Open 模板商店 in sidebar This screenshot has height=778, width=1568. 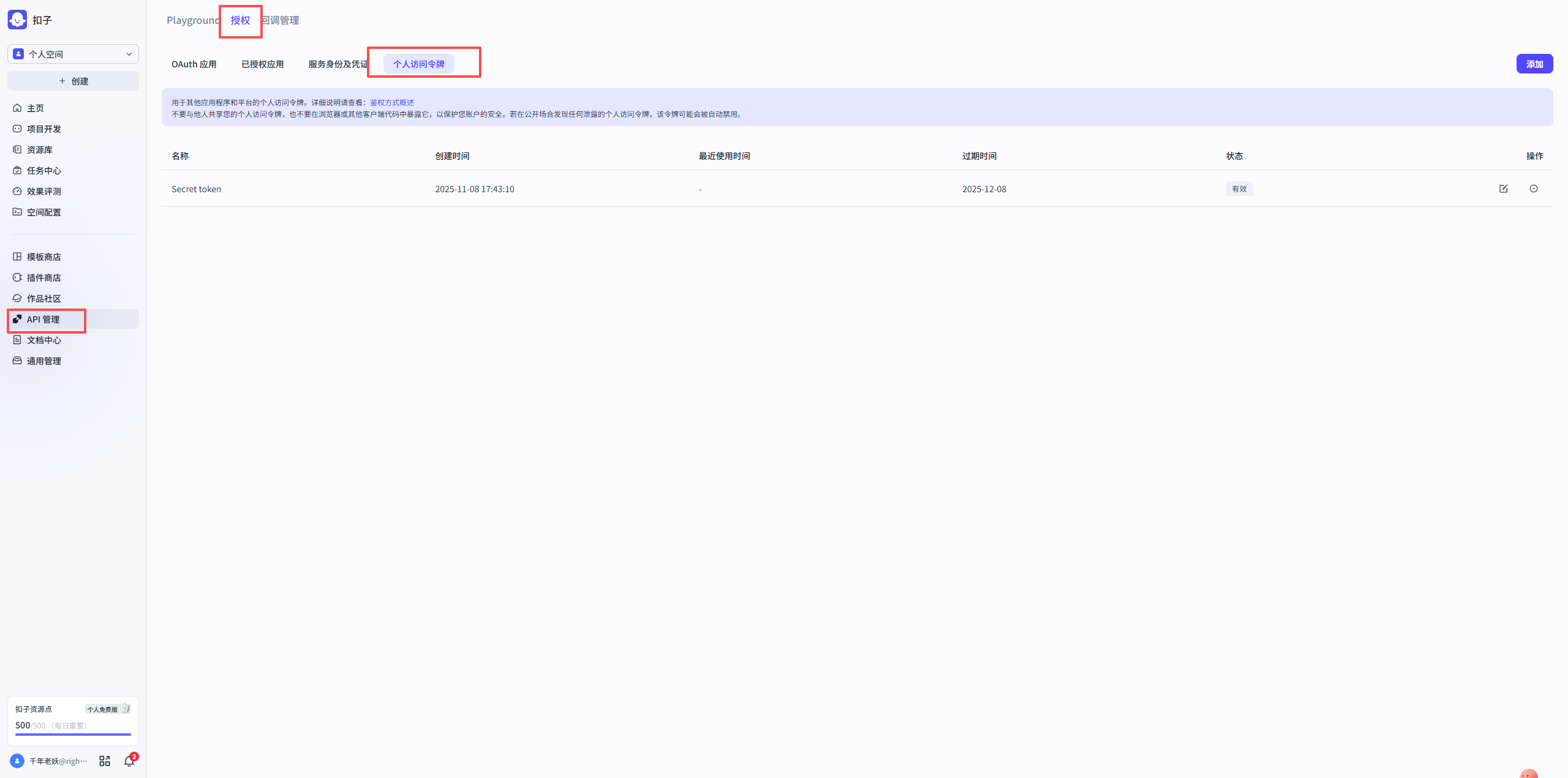43,257
